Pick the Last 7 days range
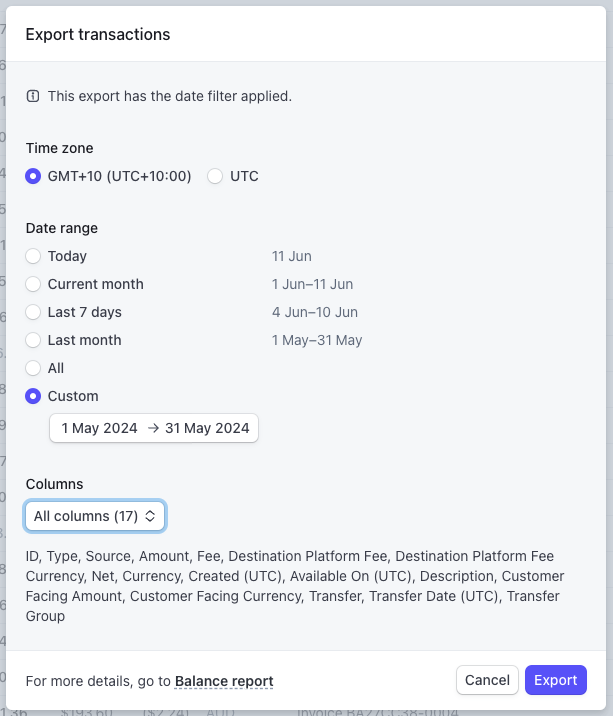Image resolution: width=613 pixels, height=716 pixels. point(33,312)
